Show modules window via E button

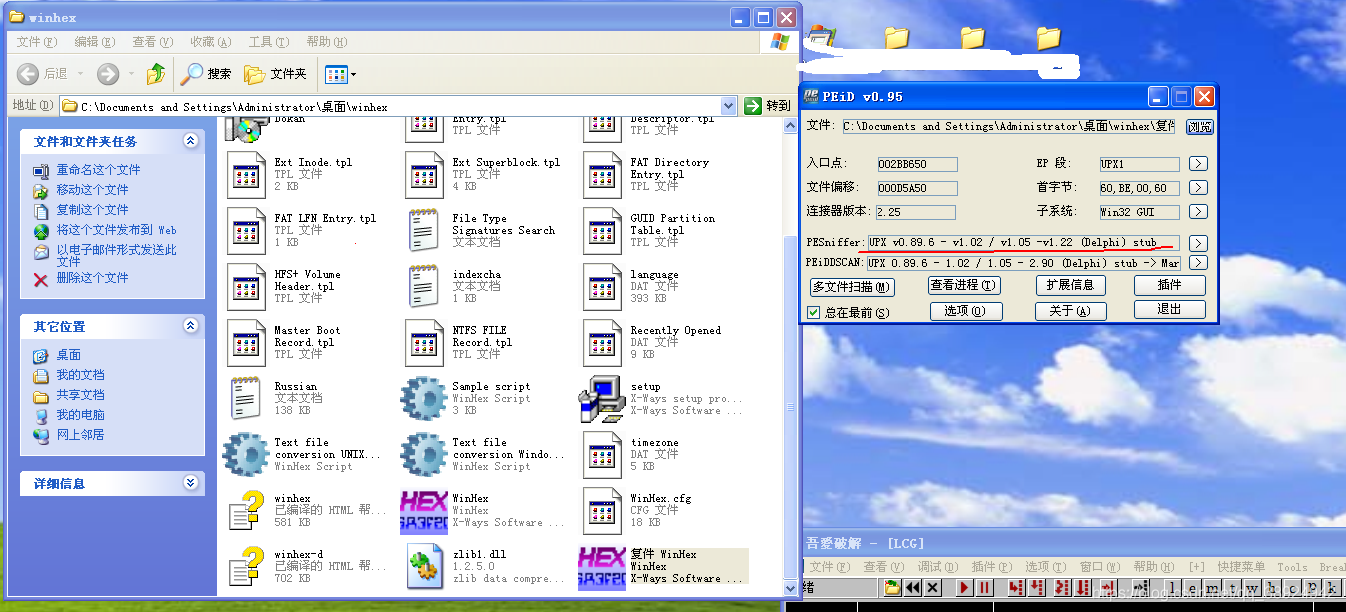coord(1192,587)
